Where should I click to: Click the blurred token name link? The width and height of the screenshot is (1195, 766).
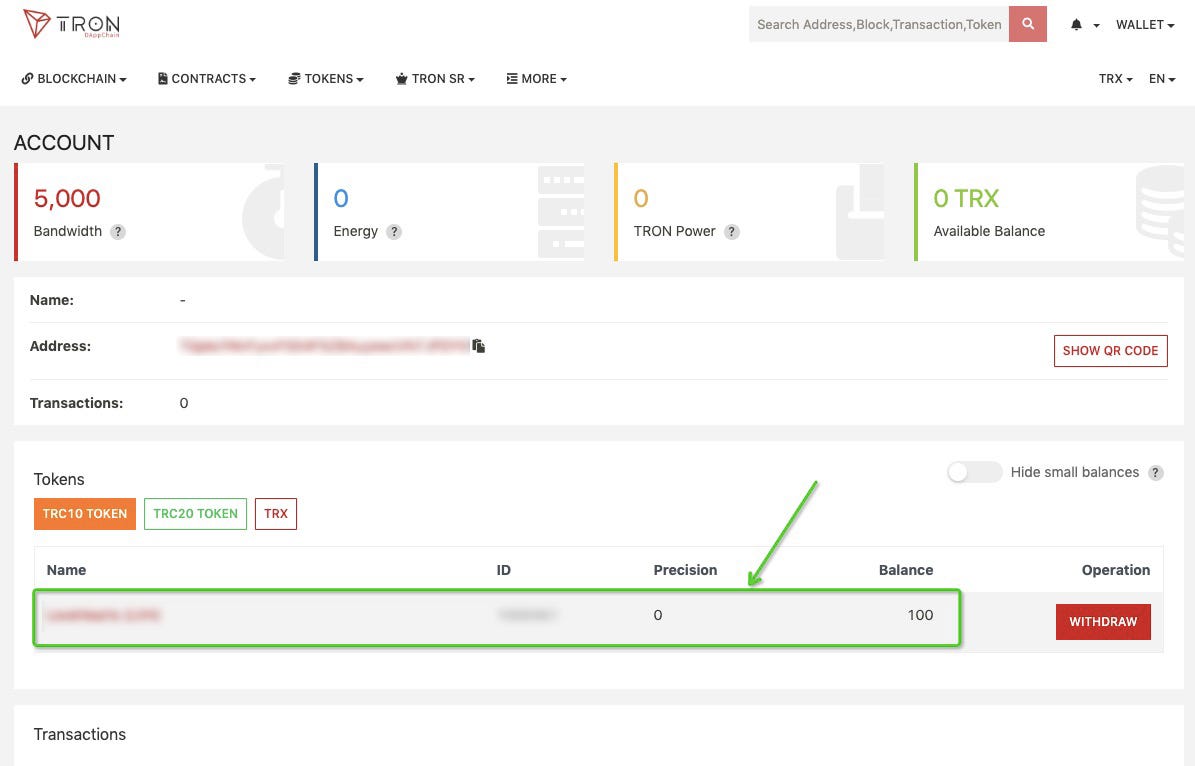click(104, 615)
